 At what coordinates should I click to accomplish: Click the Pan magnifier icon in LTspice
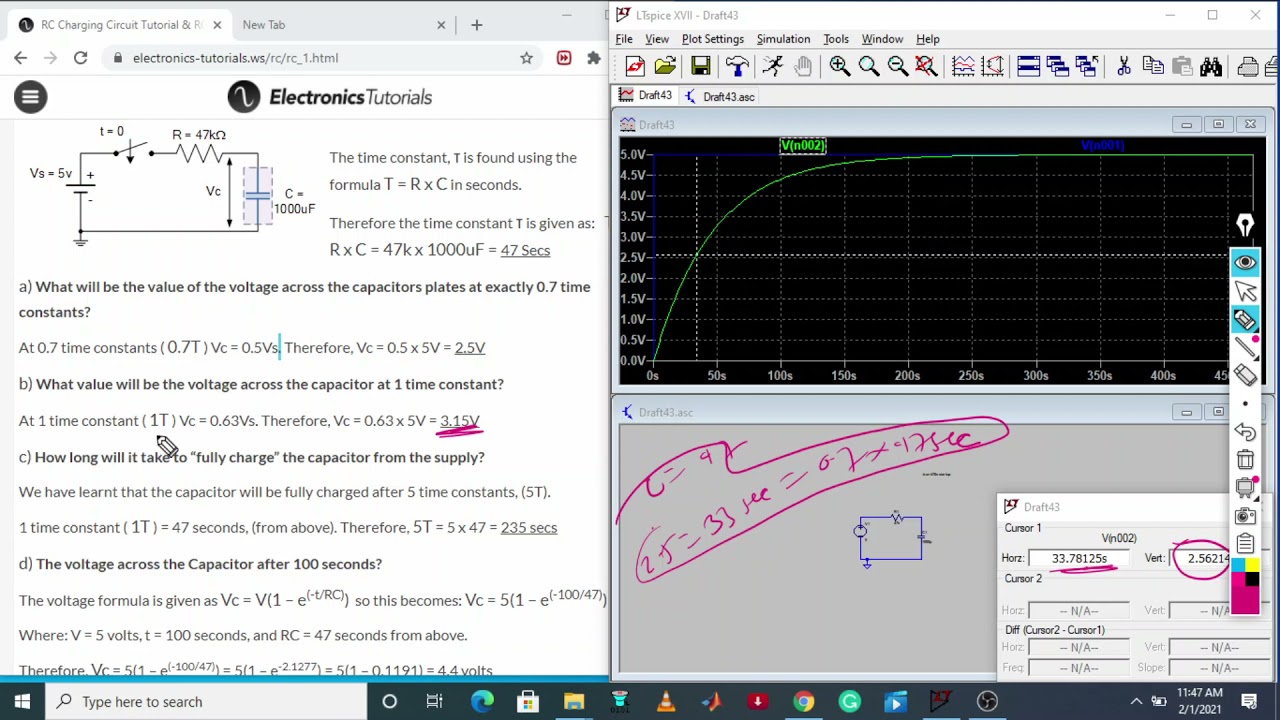[868, 66]
